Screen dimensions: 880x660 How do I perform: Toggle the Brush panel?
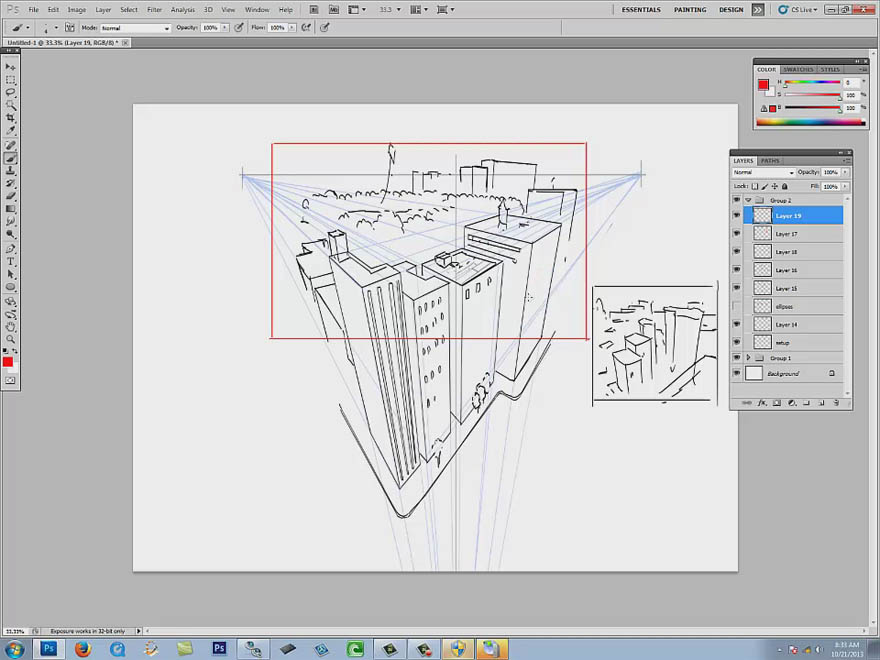pos(70,28)
